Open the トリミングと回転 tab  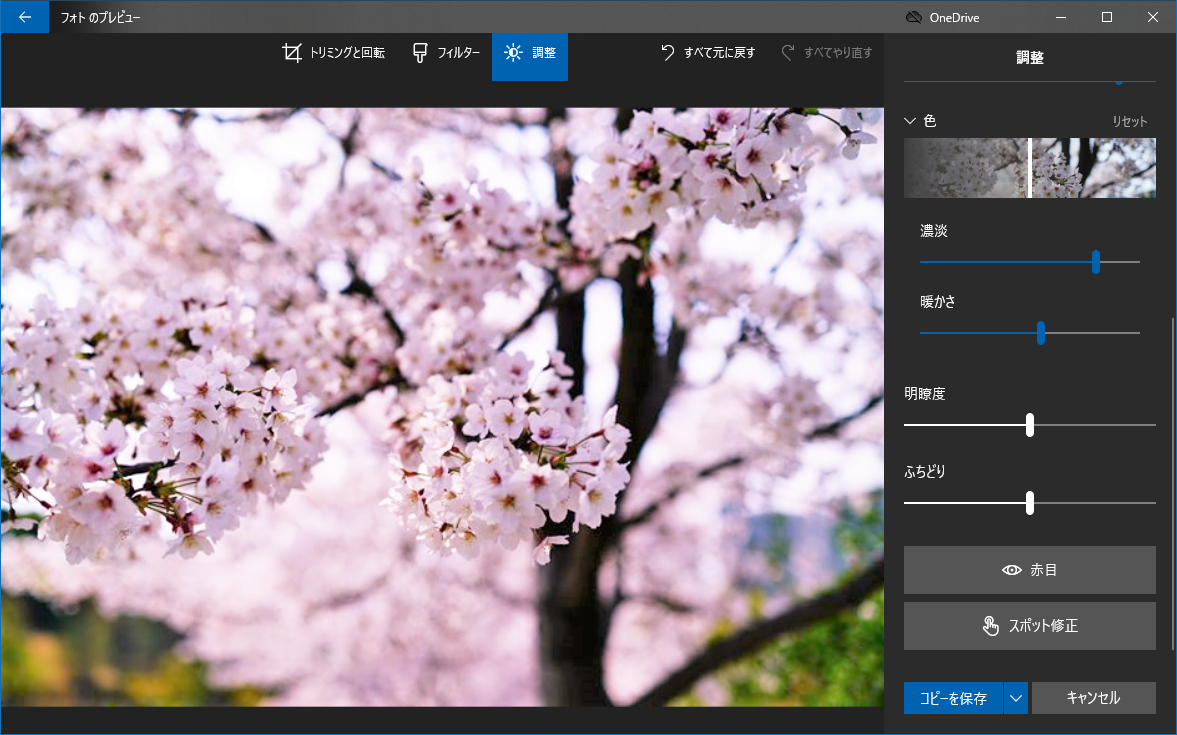[333, 53]
